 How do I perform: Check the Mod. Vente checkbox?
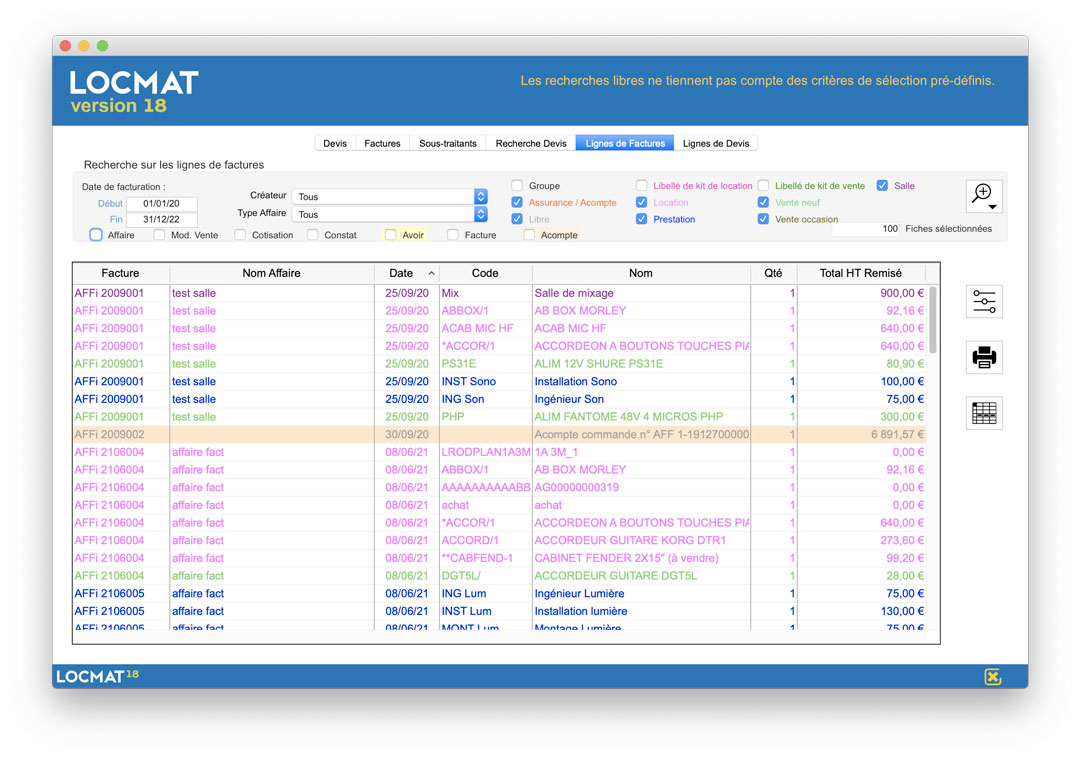(160, 235)
